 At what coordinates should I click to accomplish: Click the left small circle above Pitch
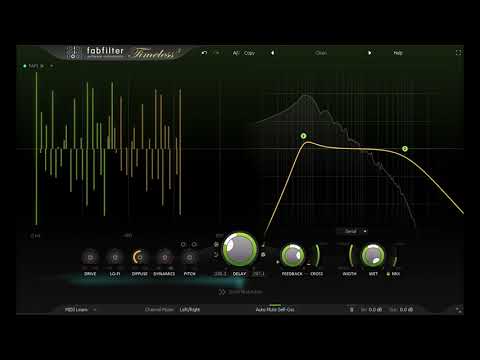183,244
